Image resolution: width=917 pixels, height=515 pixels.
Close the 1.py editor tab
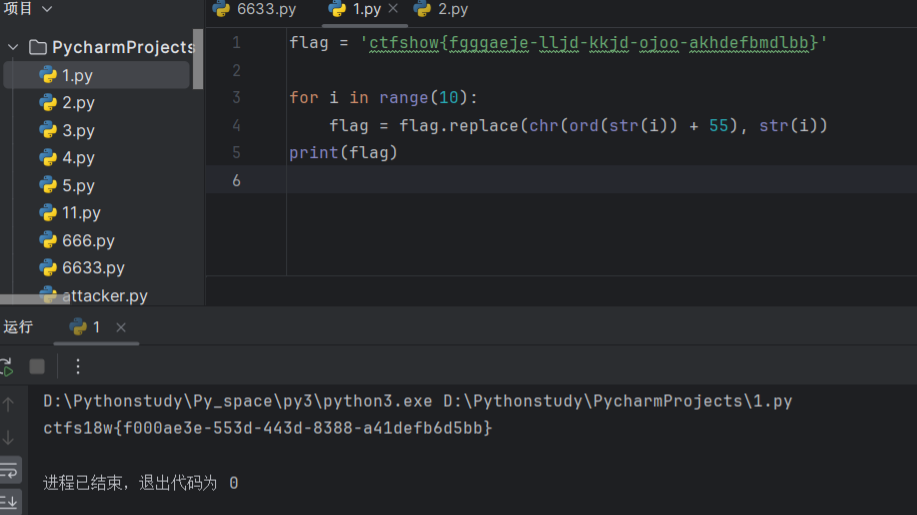pyautogui.click(x=393, y=8)
